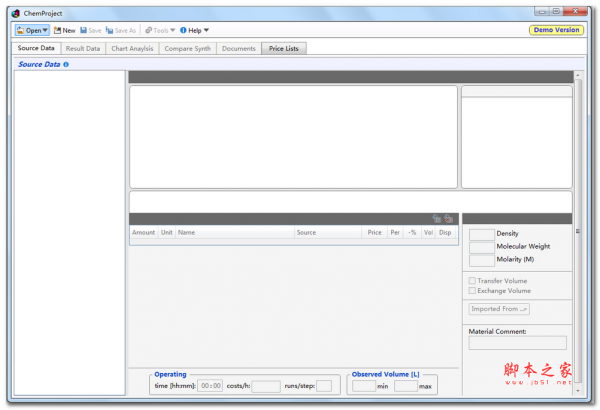The width and height of the screenshot is (600, 410).
Task: Expand the Open dropdown arrow
Action: point(45,30)
